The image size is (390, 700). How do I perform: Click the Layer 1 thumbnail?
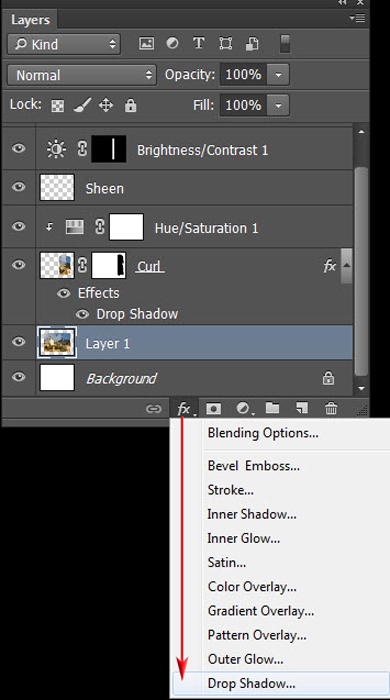point(57,342)
